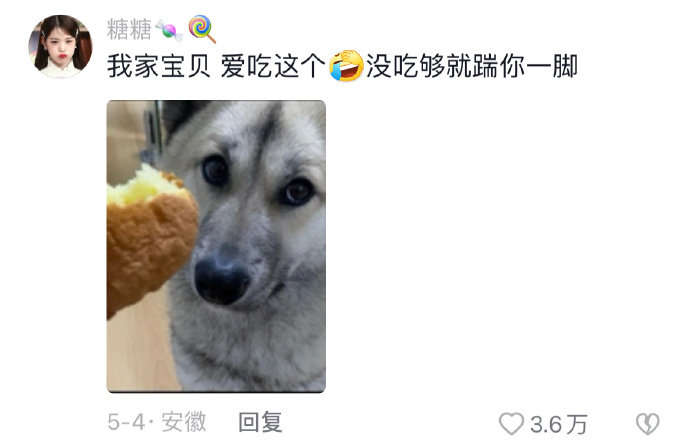
Task: Click the husky's left eye in photo
Action: (215, 170)
